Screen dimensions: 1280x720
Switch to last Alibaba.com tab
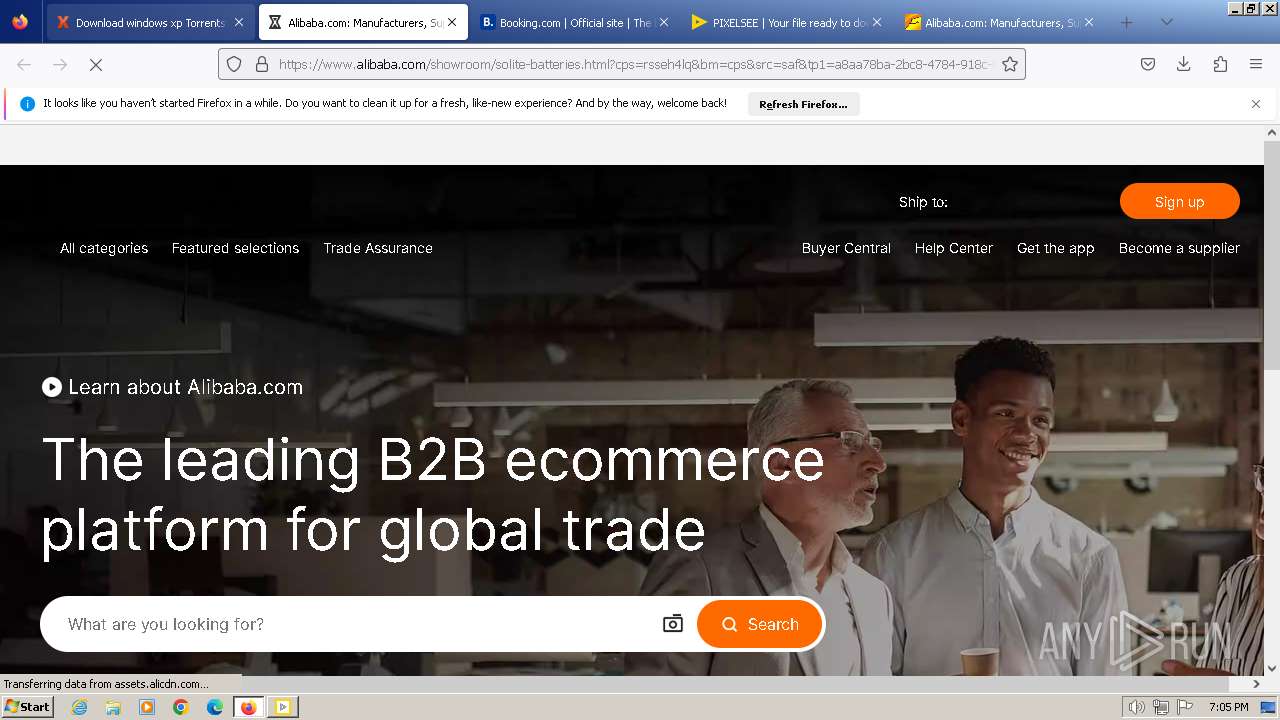(x=1000, y=22)
